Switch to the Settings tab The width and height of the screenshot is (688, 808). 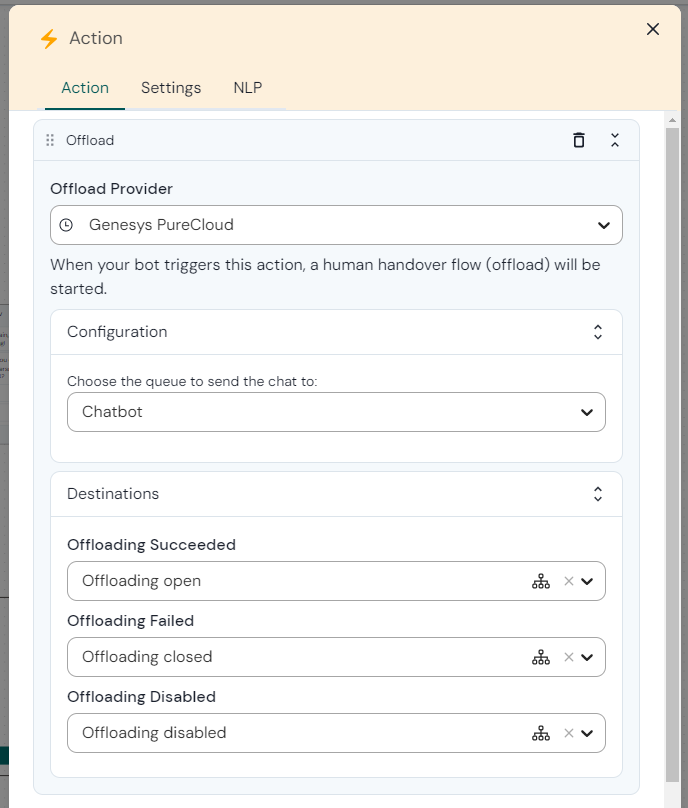pos(171,88)
